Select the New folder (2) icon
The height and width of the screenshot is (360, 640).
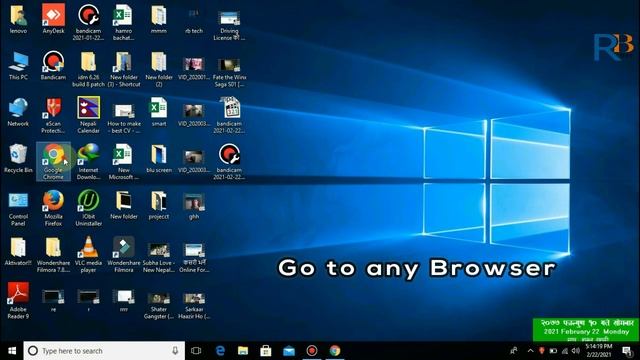click(159, 69)
